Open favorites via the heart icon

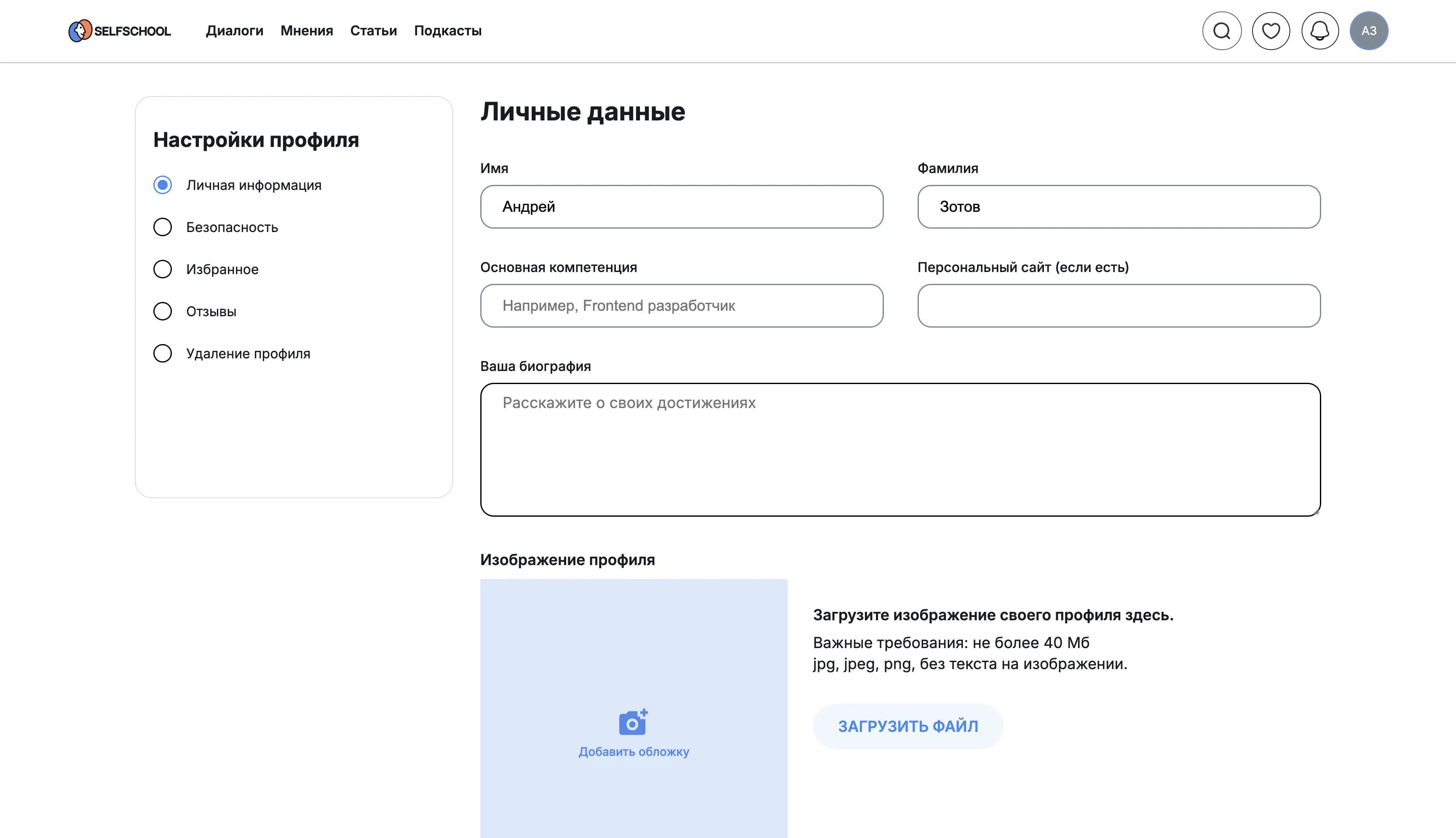pos(1271,30)
